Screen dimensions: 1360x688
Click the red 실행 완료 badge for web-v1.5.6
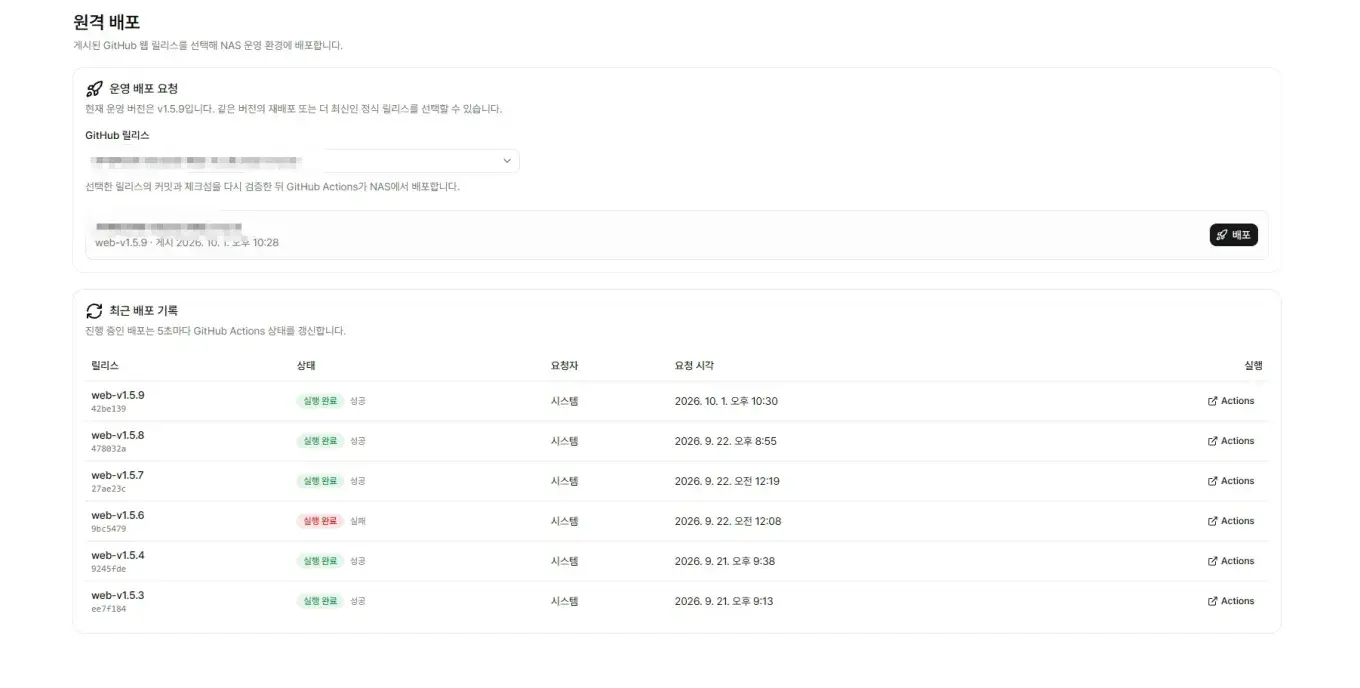point(320,521)
